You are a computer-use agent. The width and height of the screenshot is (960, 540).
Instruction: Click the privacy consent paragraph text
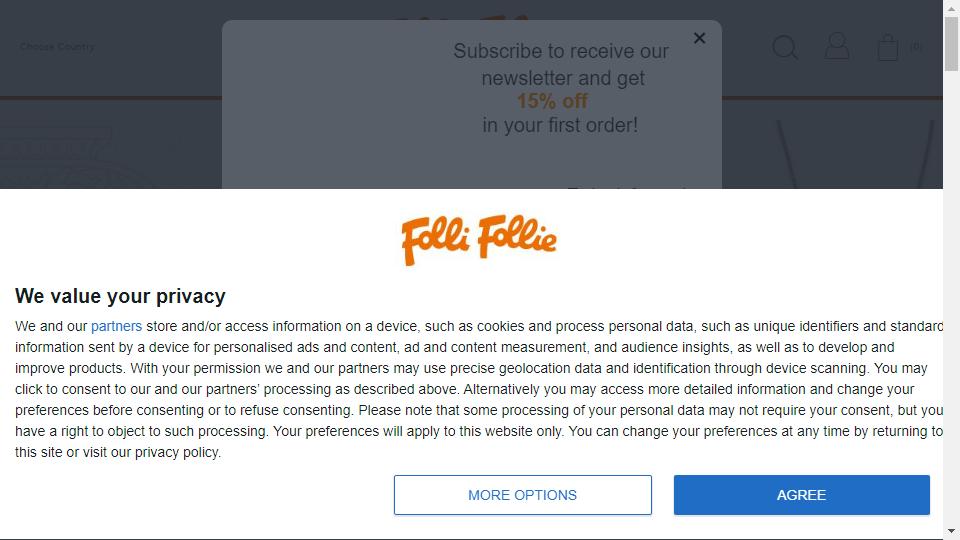(x=479, y=389)
